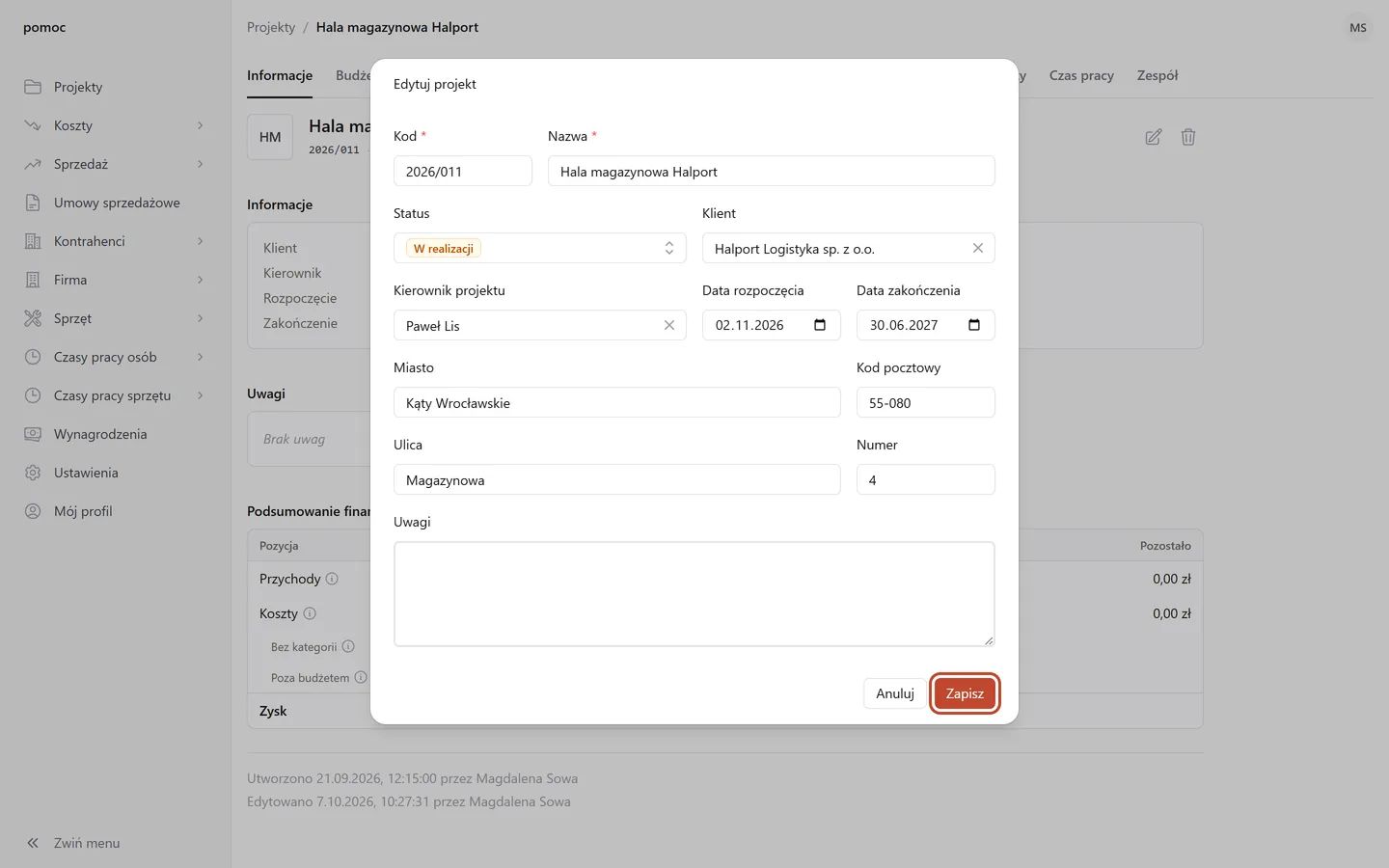Open Projekty from the sidebar folder icon
The width and height of the screenshot is (1389, 868).
pos(33,87)
